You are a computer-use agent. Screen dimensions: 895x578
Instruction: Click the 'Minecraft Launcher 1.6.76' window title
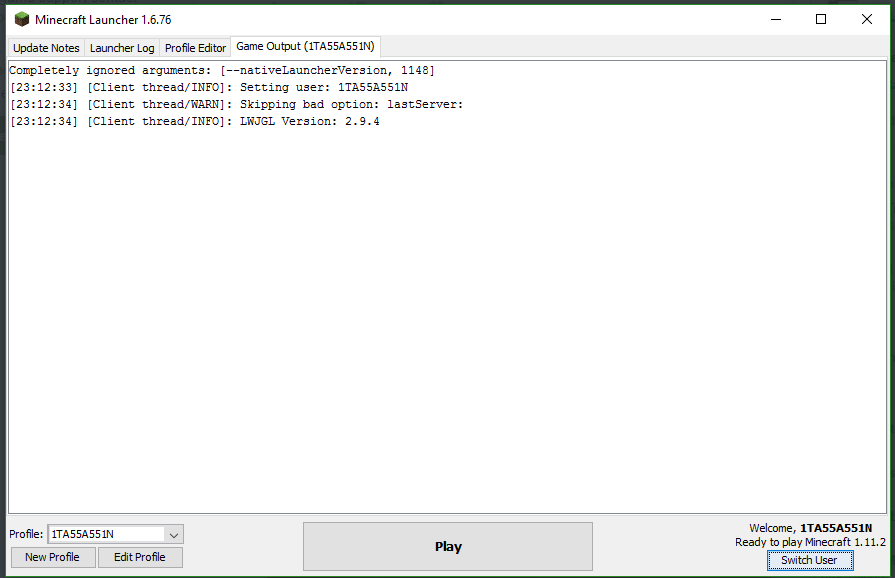tap(103, 20)
